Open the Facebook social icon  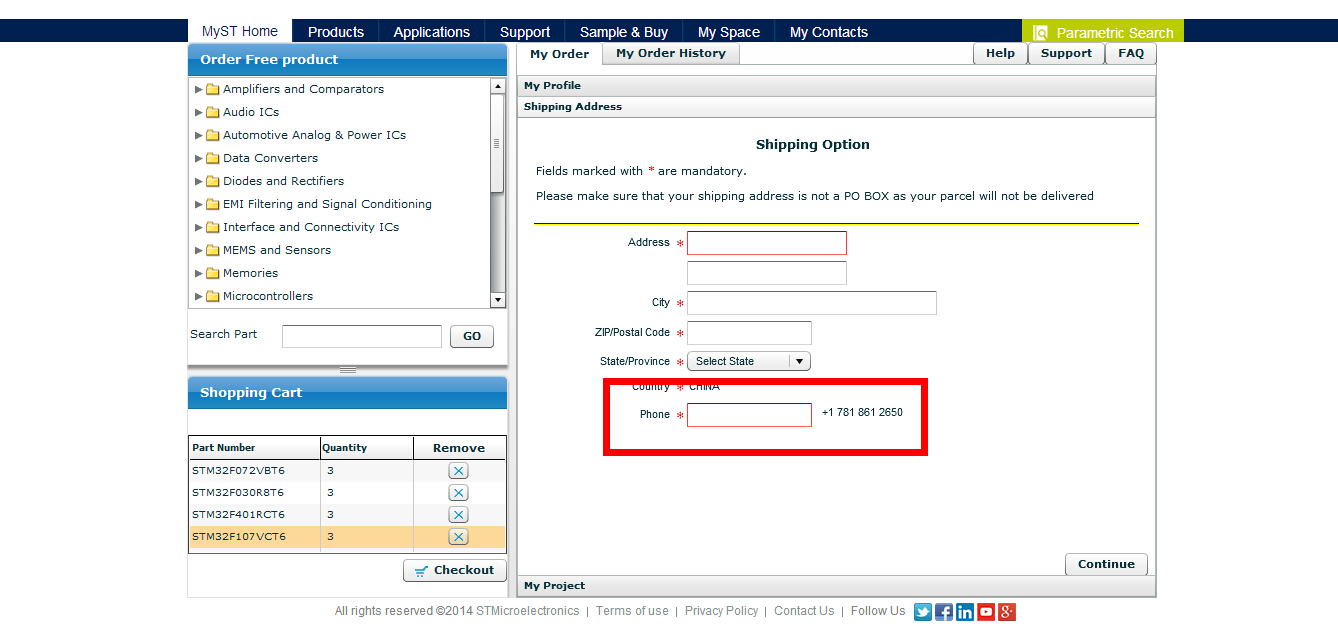click(x=944, y=612)
